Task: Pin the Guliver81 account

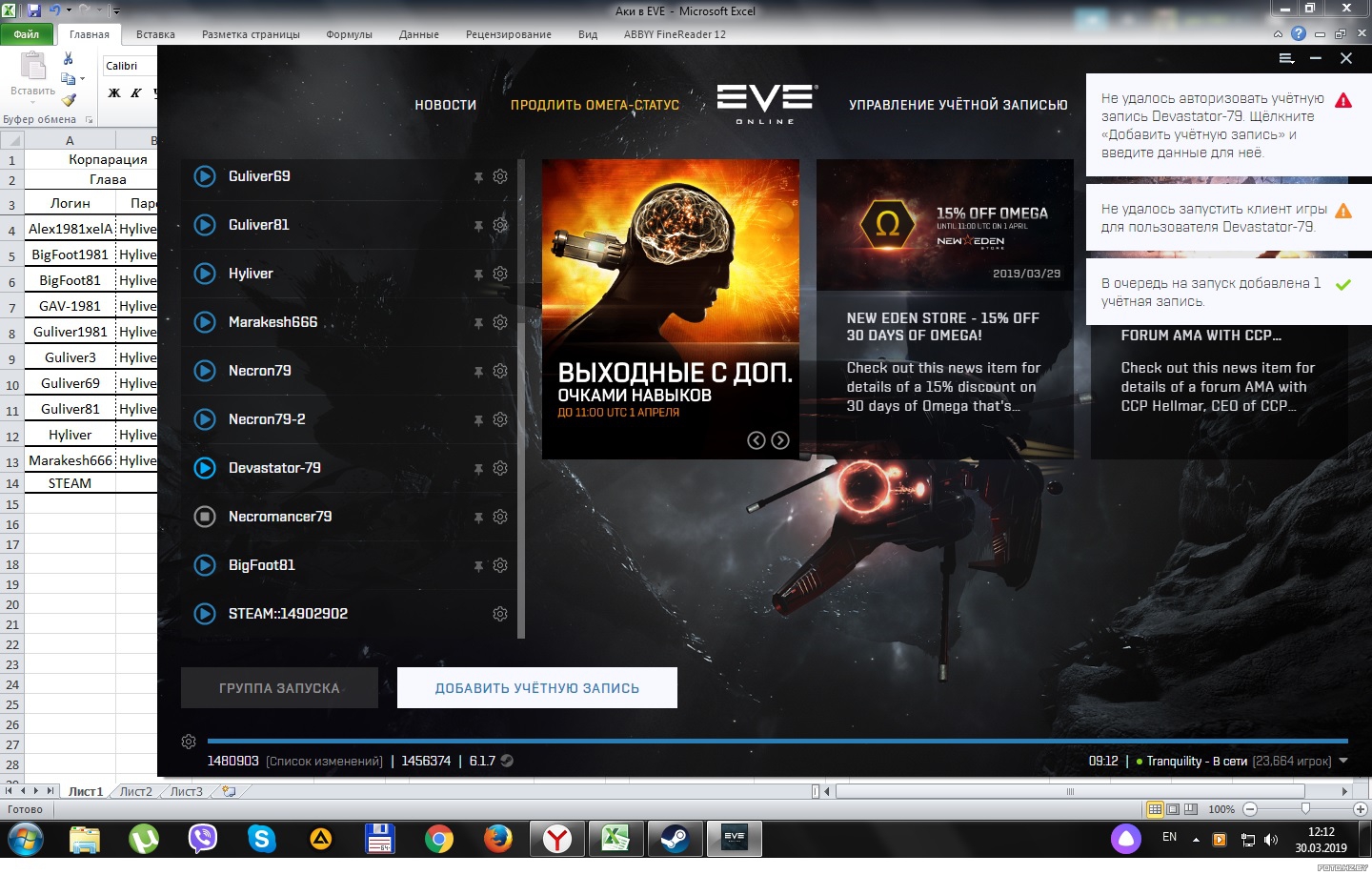Action: coord(478,226)
